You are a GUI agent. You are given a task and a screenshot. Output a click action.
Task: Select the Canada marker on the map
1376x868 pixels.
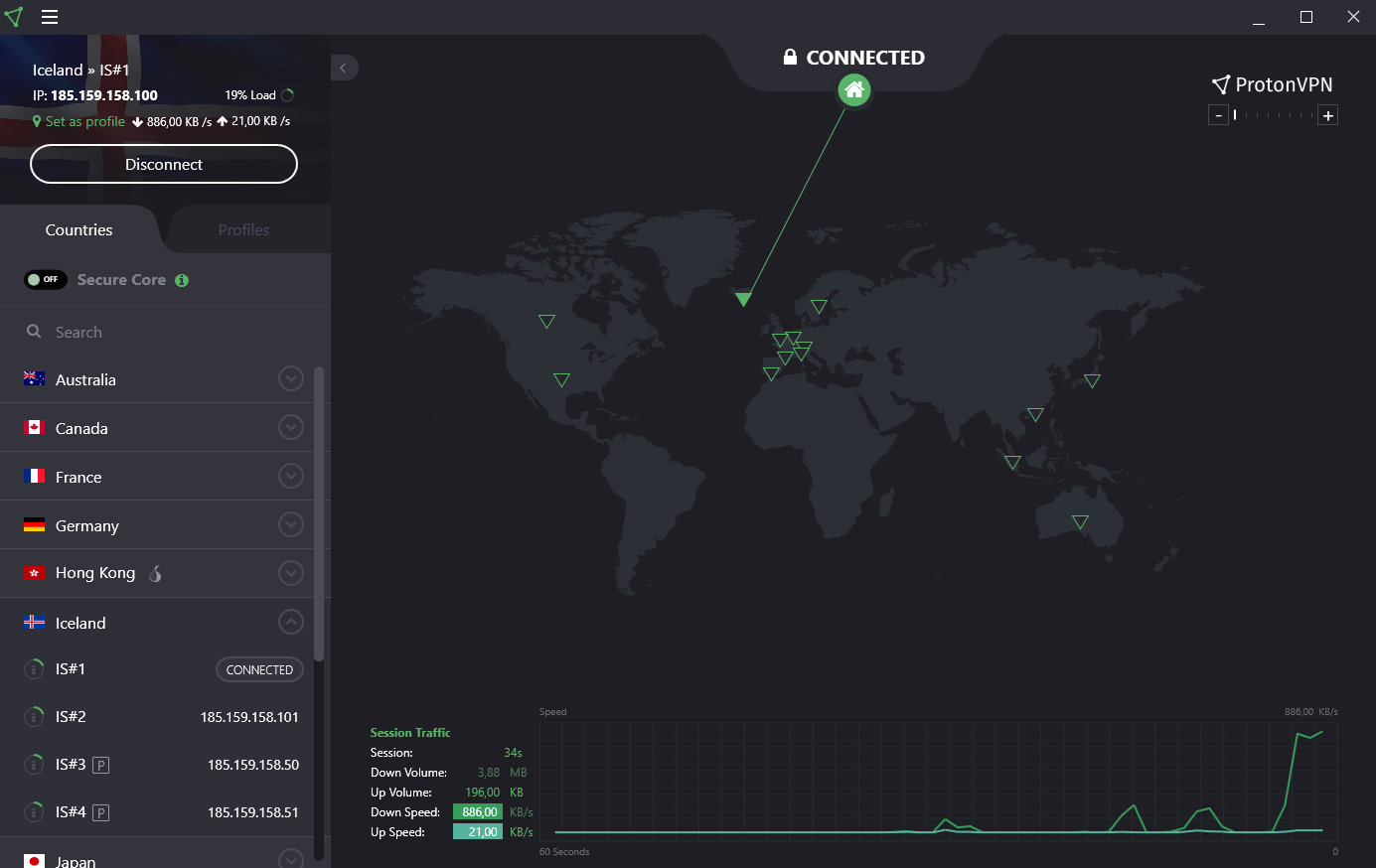click(x=546, y=322)
